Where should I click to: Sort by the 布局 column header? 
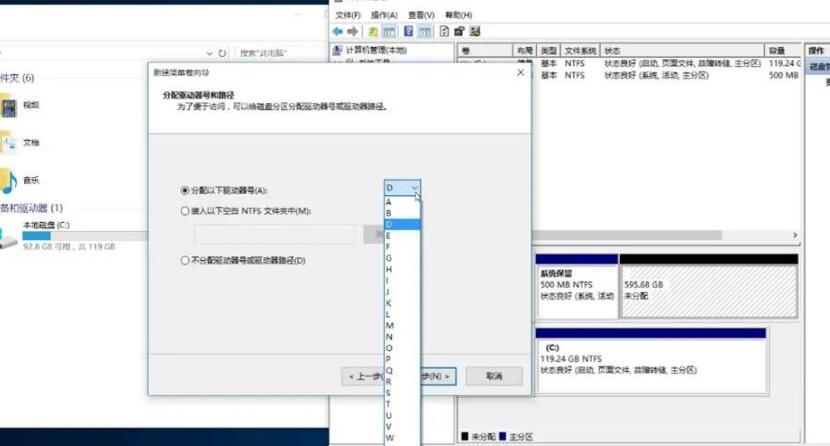524,50
